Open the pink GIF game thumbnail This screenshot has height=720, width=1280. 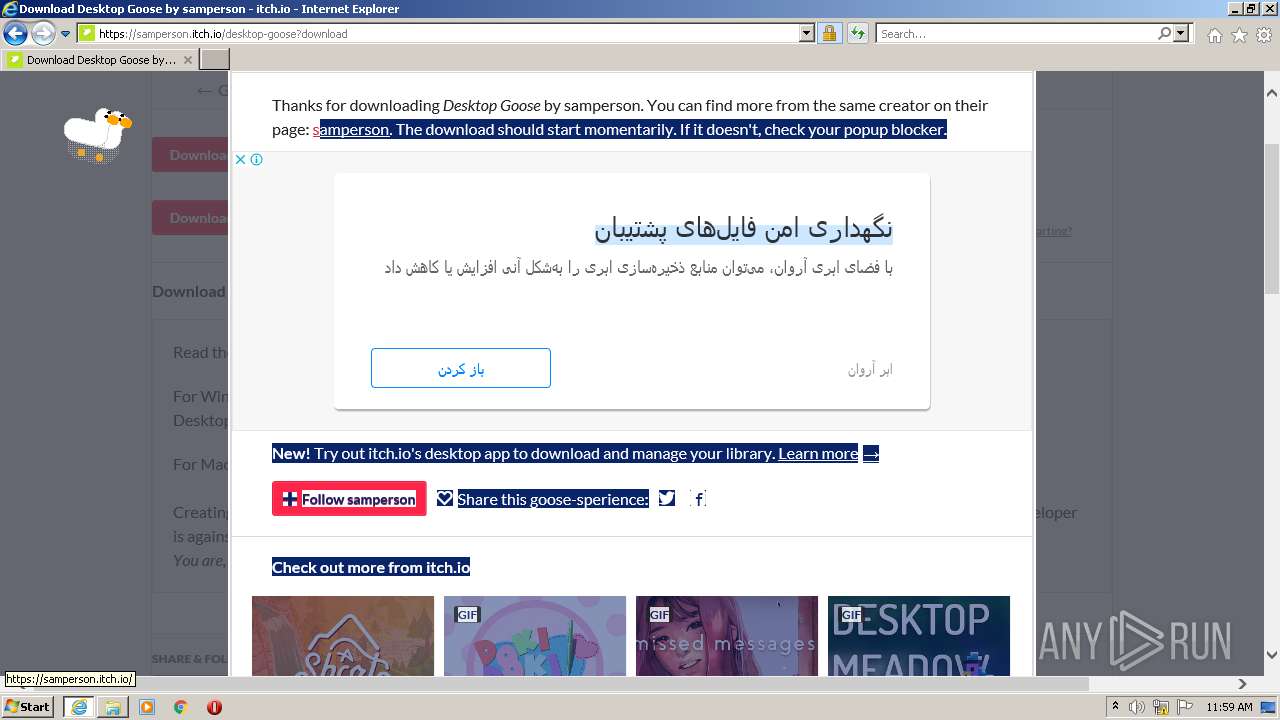click(x=535, y=636)
